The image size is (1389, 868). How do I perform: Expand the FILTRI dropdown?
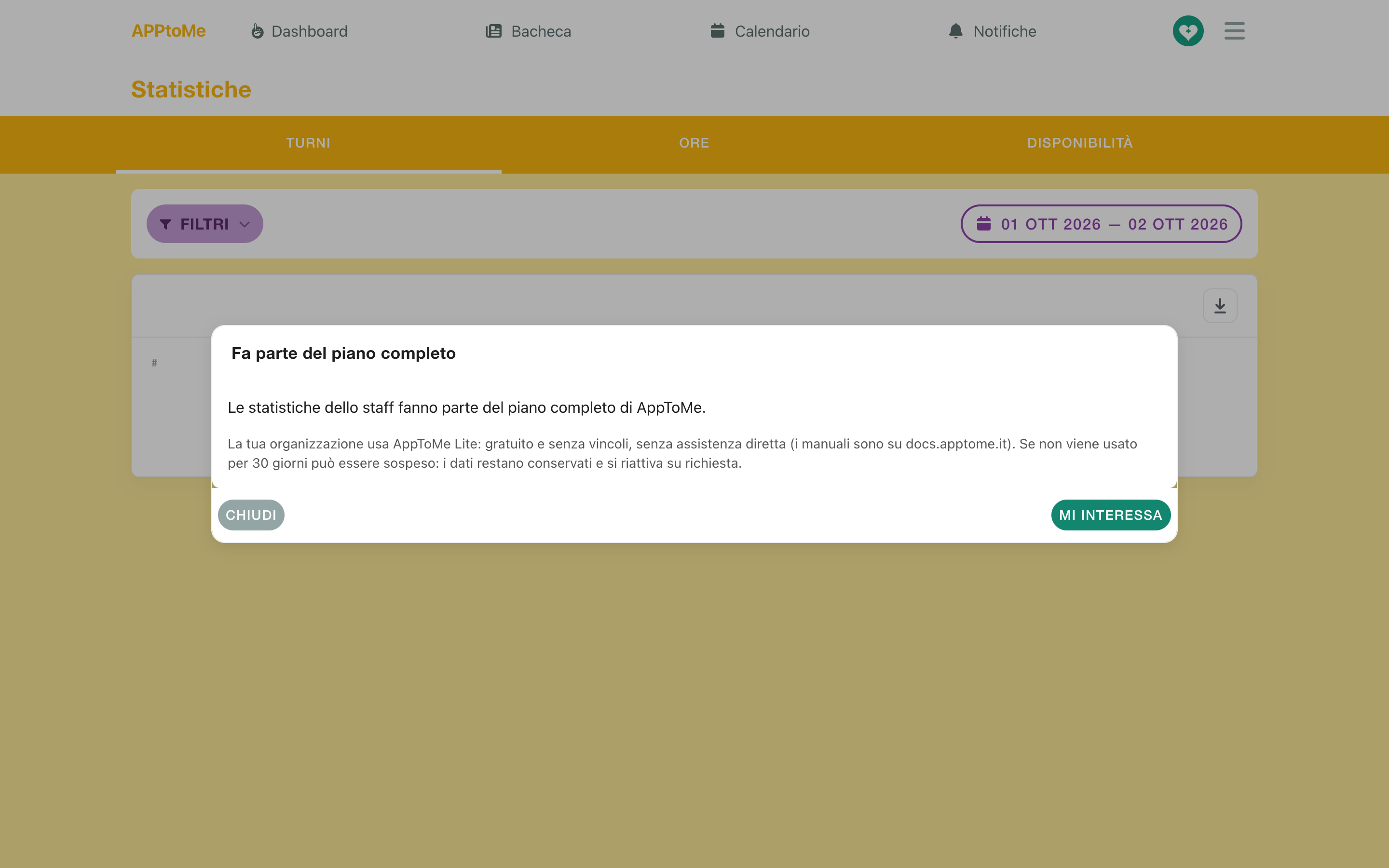[x=205, y=224]
